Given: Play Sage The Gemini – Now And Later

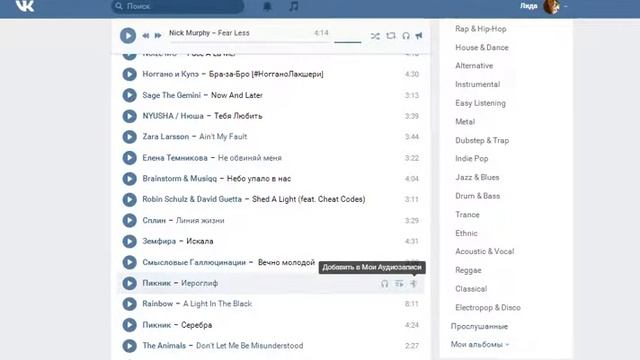Looking at the screenshot, I should 129,95.
